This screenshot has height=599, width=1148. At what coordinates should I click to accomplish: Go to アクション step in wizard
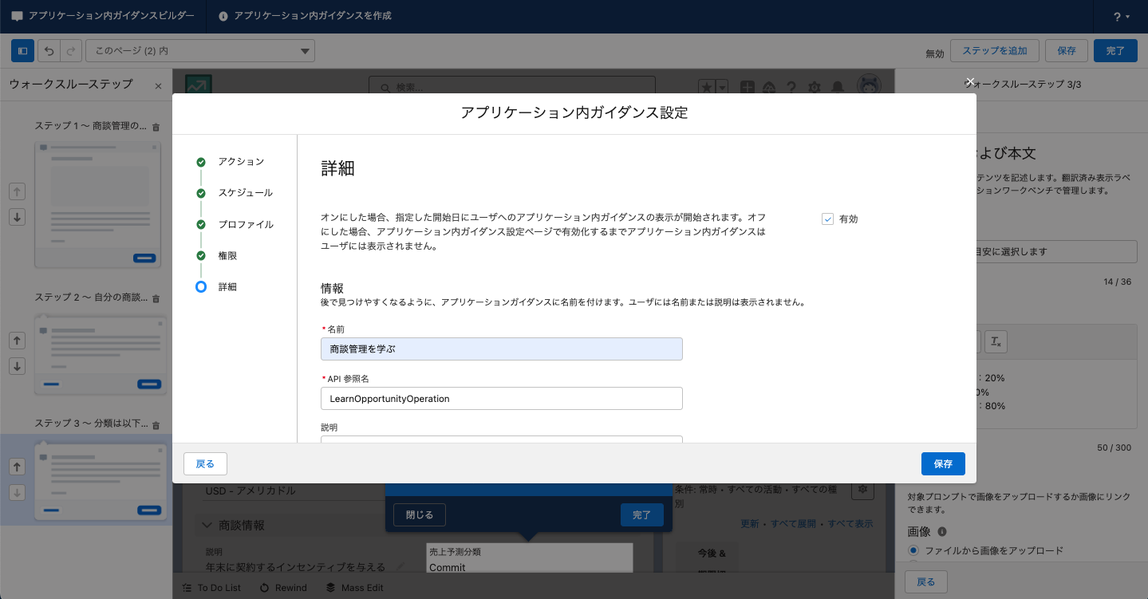point(241,161)
